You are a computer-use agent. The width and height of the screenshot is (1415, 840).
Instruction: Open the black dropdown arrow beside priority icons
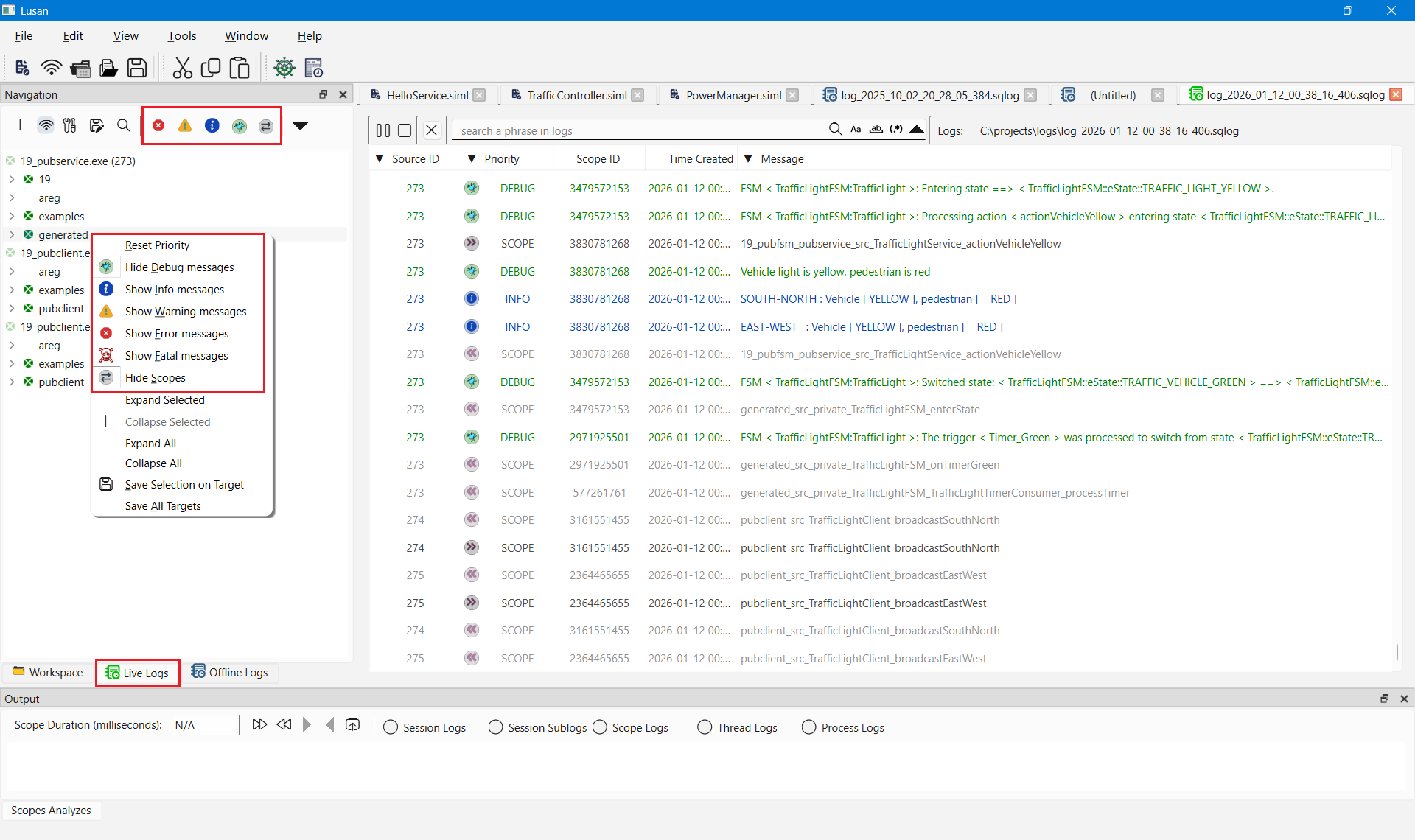300,125
